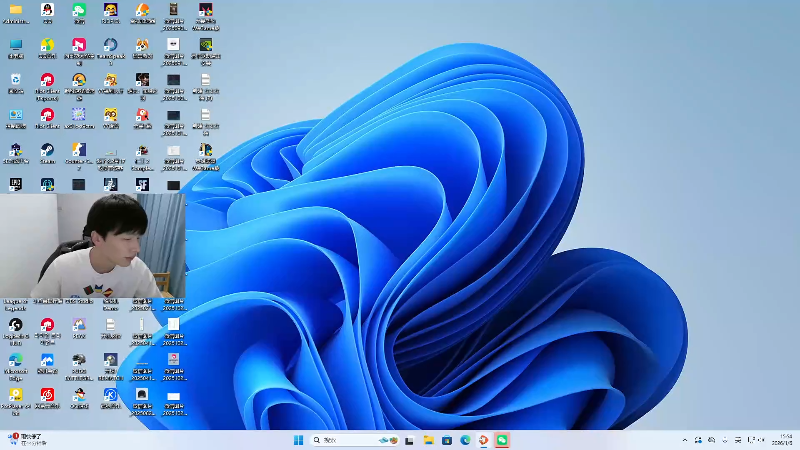Select the red NetEase Cloud Music icon

click(47, 395)
